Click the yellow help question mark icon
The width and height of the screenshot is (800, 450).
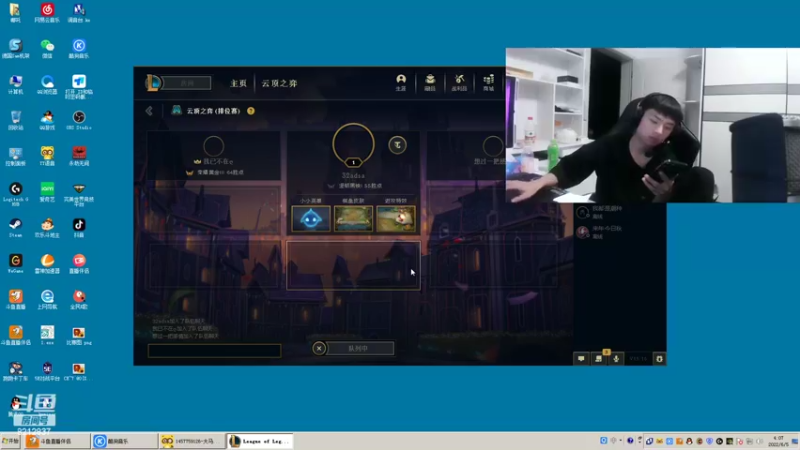(251, 111)
